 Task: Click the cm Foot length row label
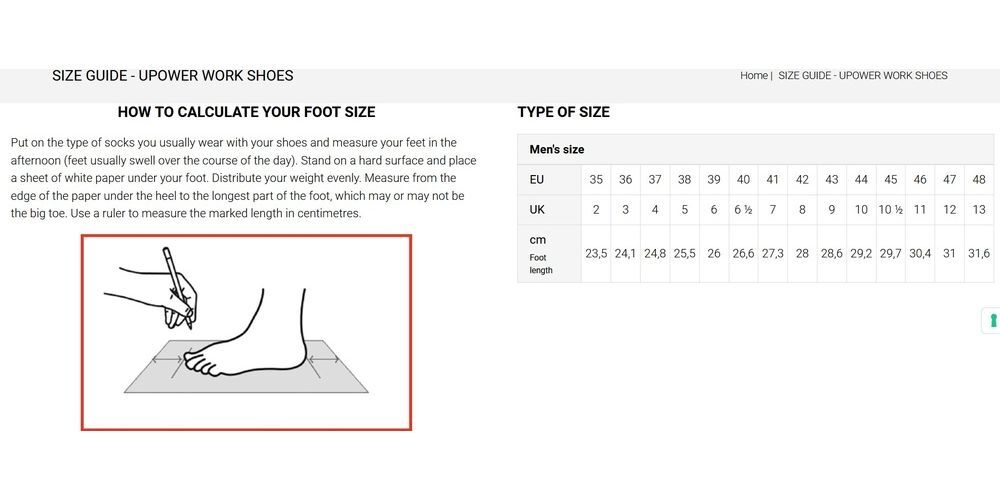point(540,254)
